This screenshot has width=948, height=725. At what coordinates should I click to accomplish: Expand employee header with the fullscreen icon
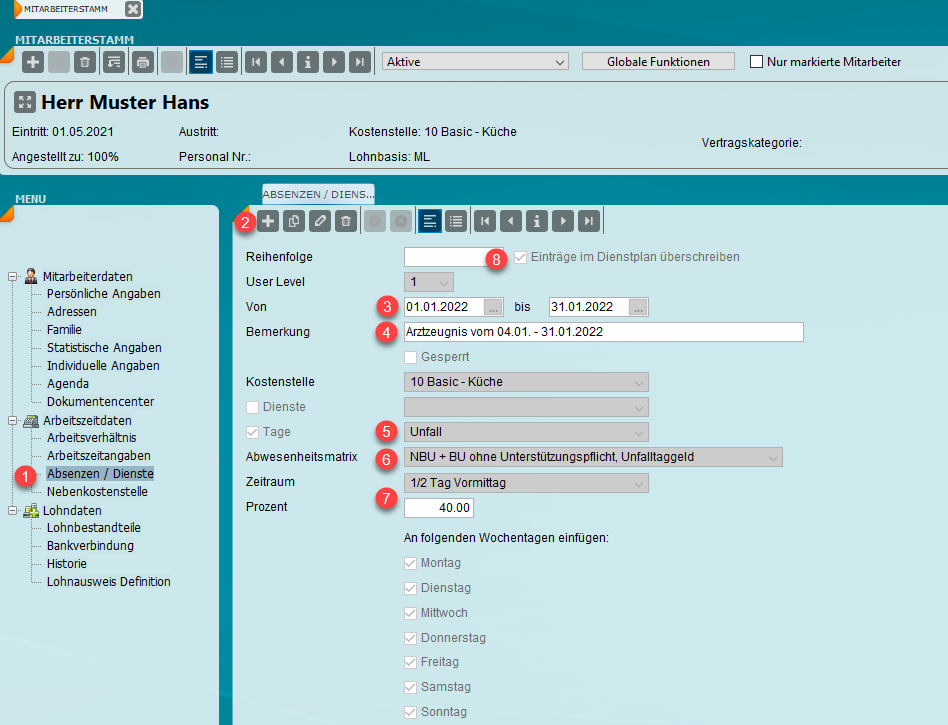point(25,103)
